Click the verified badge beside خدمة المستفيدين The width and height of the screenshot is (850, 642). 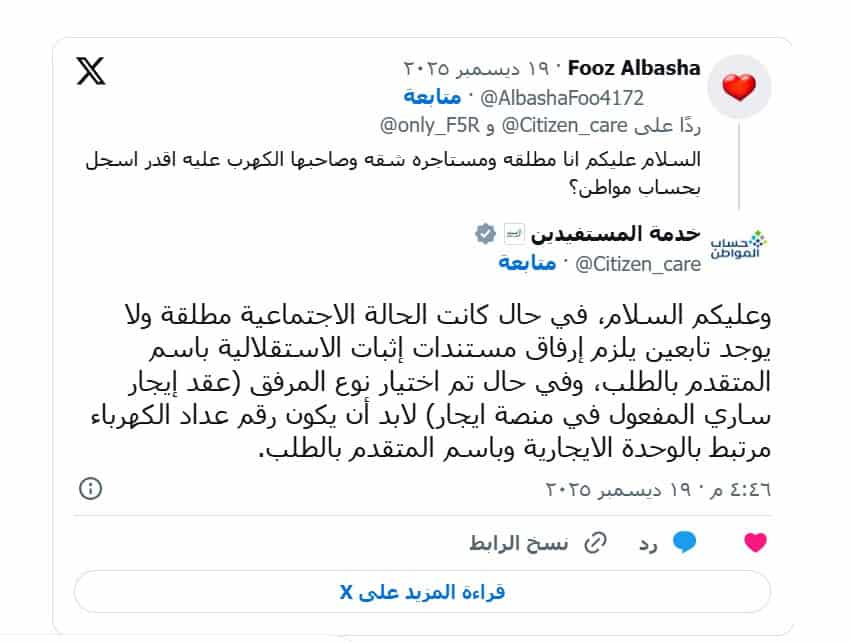[485, 234]
